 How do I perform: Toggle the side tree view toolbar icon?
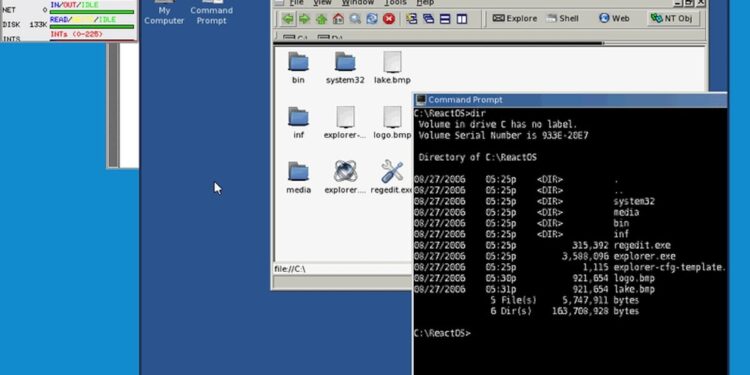coord(411,19)
